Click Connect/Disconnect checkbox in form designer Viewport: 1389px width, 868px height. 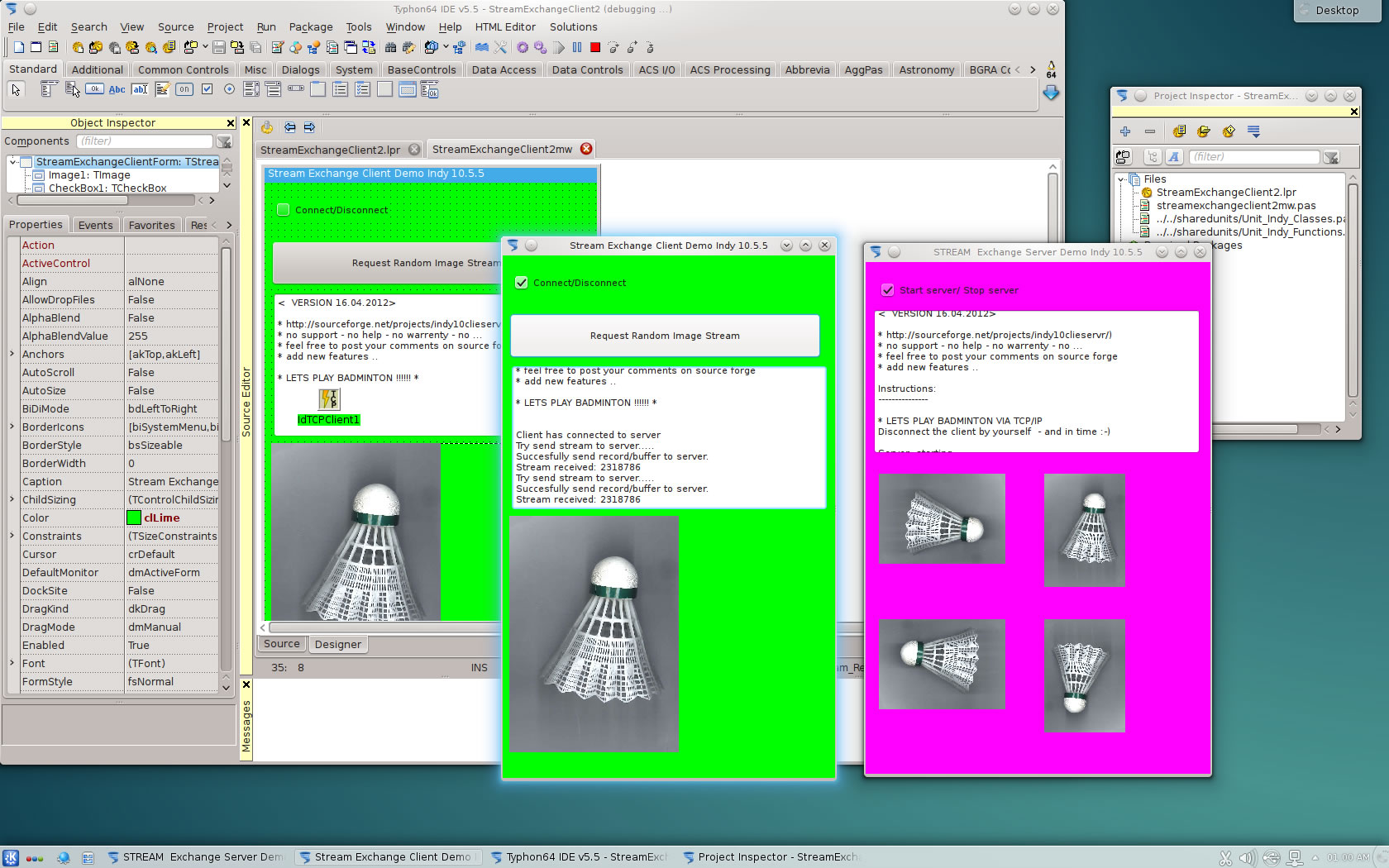coord(284,210)
